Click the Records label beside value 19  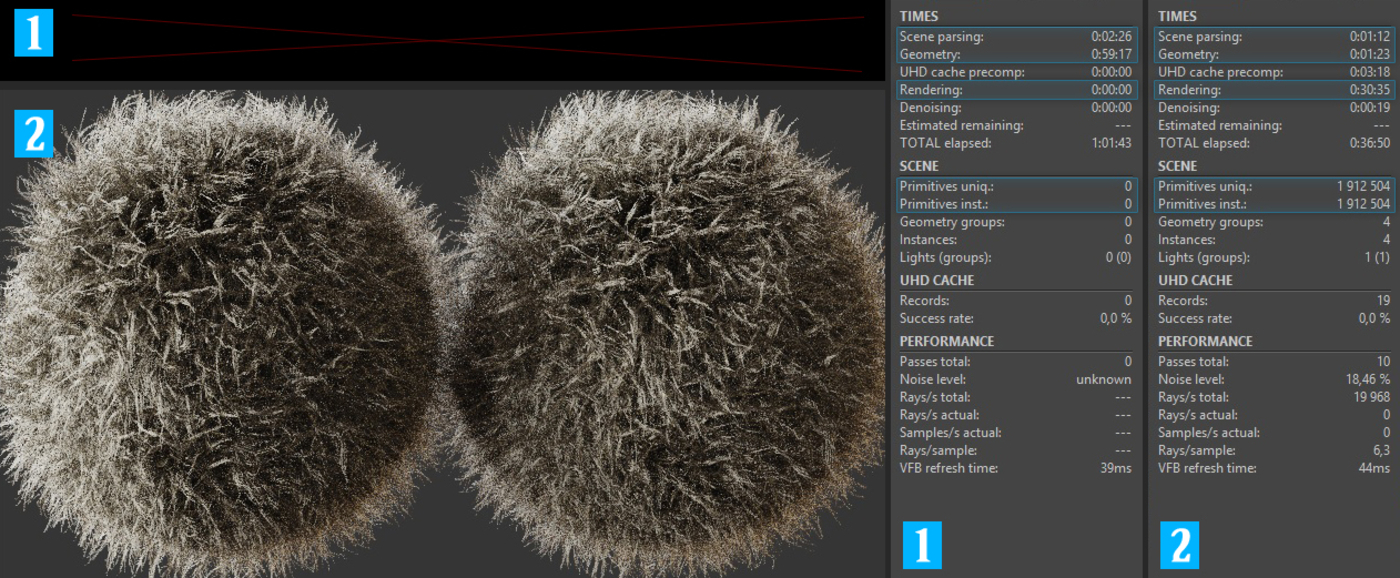[x=1183, y=301]
